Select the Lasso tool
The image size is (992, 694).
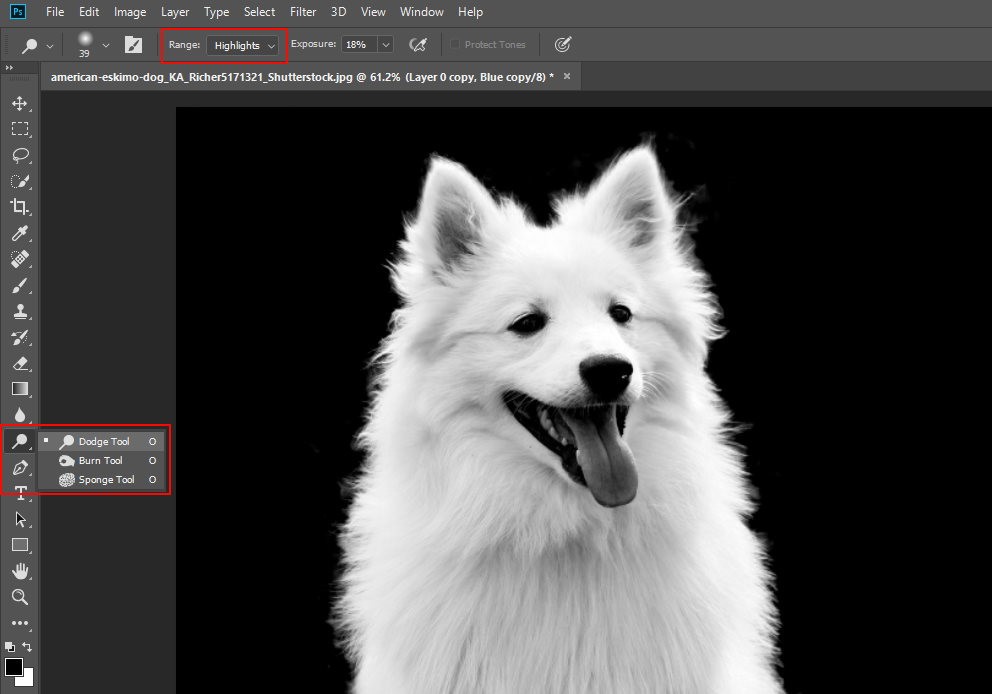(x=20, y=155)
